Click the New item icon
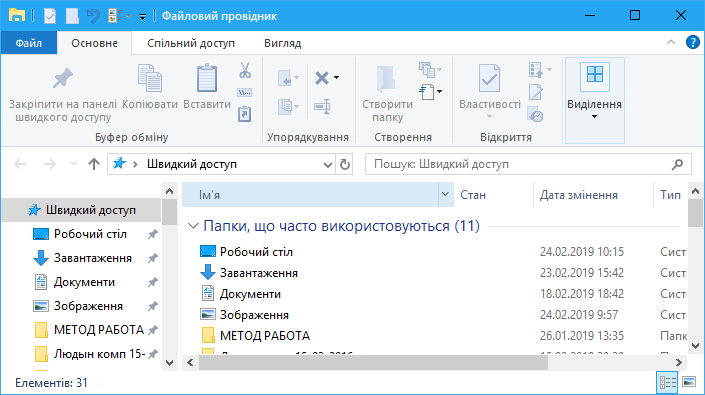Screen dimensions: 705x395 tap(427, 92)
